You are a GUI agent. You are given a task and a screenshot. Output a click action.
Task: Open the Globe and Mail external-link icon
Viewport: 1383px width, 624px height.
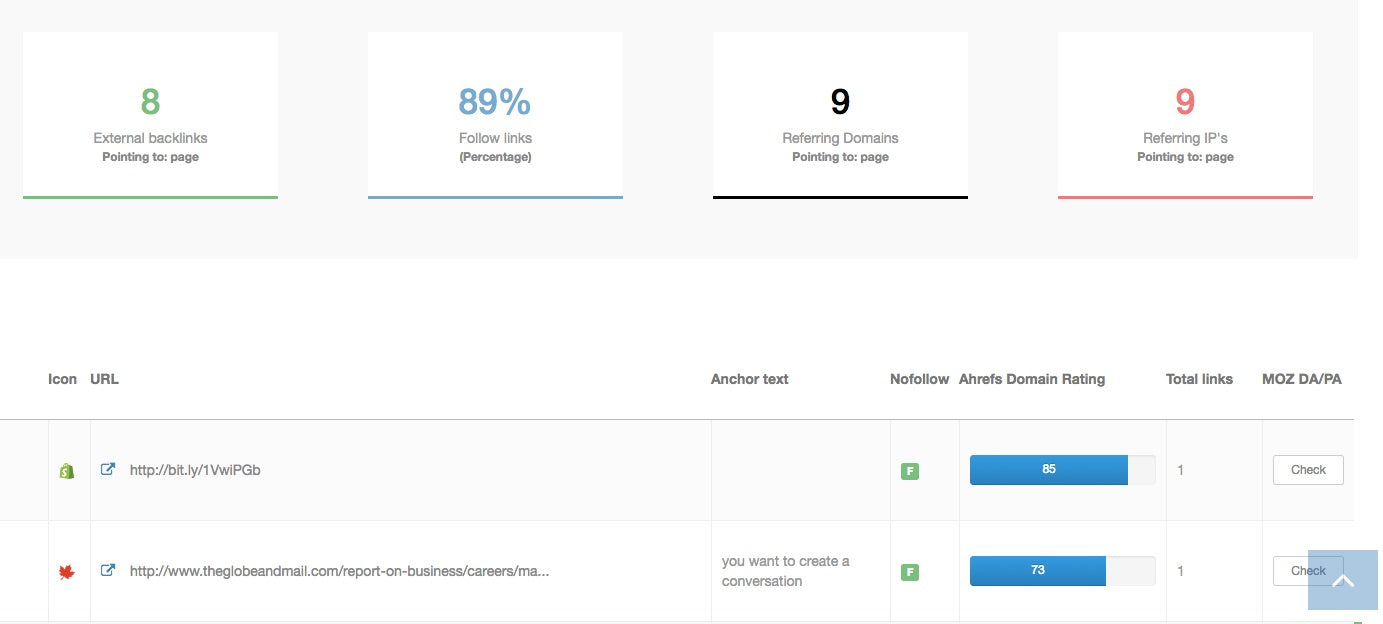pos(107,570)
